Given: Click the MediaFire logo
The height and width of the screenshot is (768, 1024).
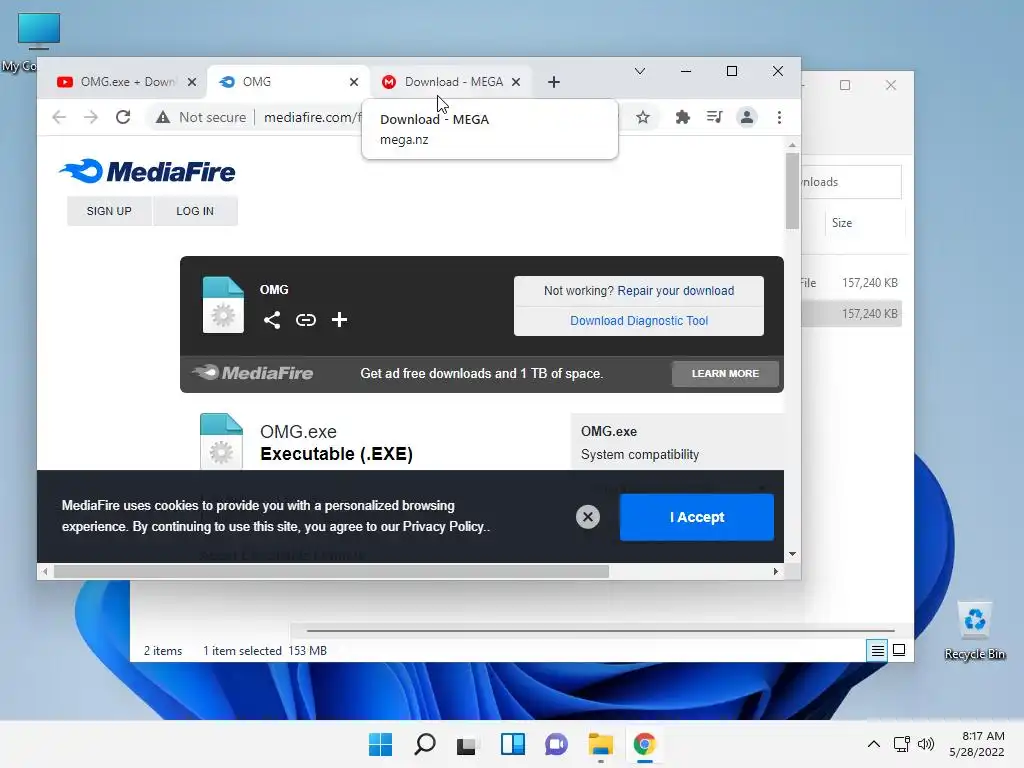Looking at the screenshot, I should (x=147, y=172).
